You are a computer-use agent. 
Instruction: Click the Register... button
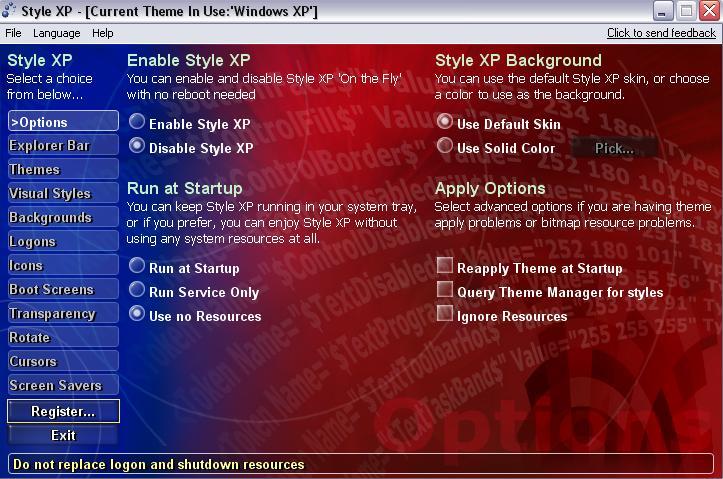coord(63,411)
